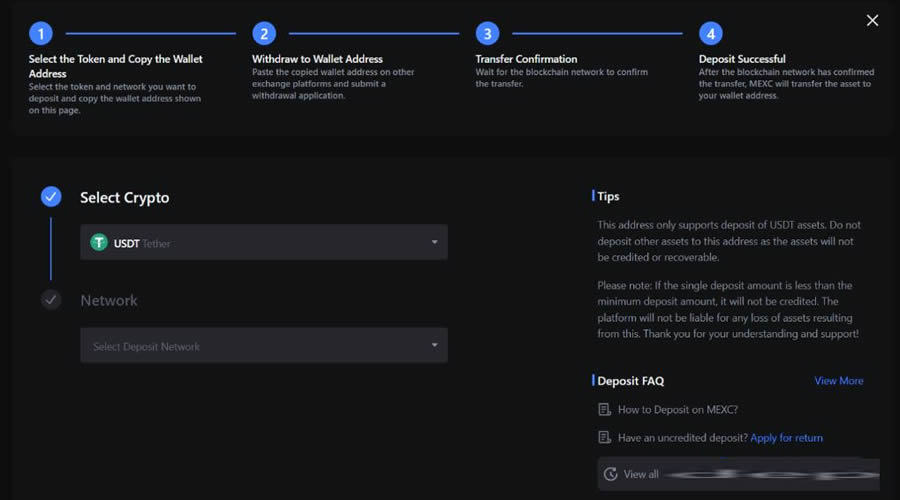This screenshot has height=500, width=900.
Task: Click the Apply for return link
Action: coord(786,437)
